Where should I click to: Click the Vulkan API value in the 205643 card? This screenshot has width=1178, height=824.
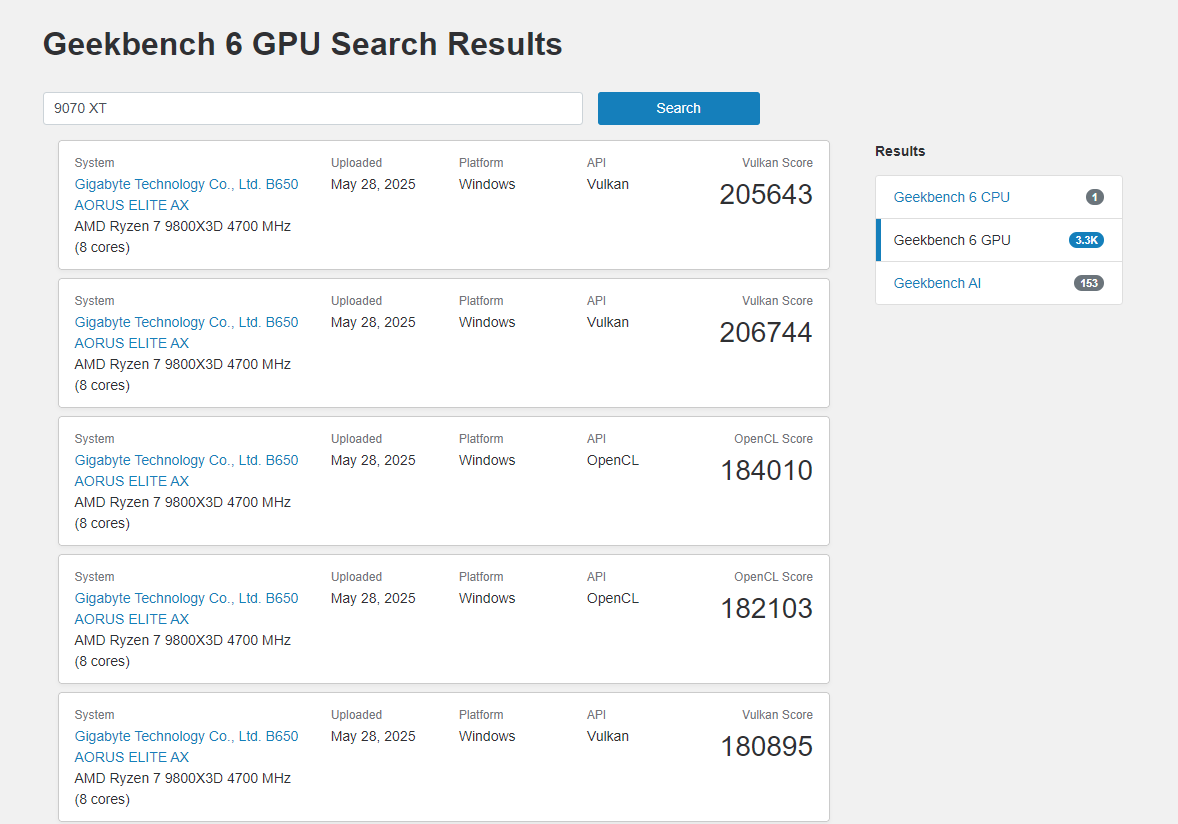tap(608, 185)
